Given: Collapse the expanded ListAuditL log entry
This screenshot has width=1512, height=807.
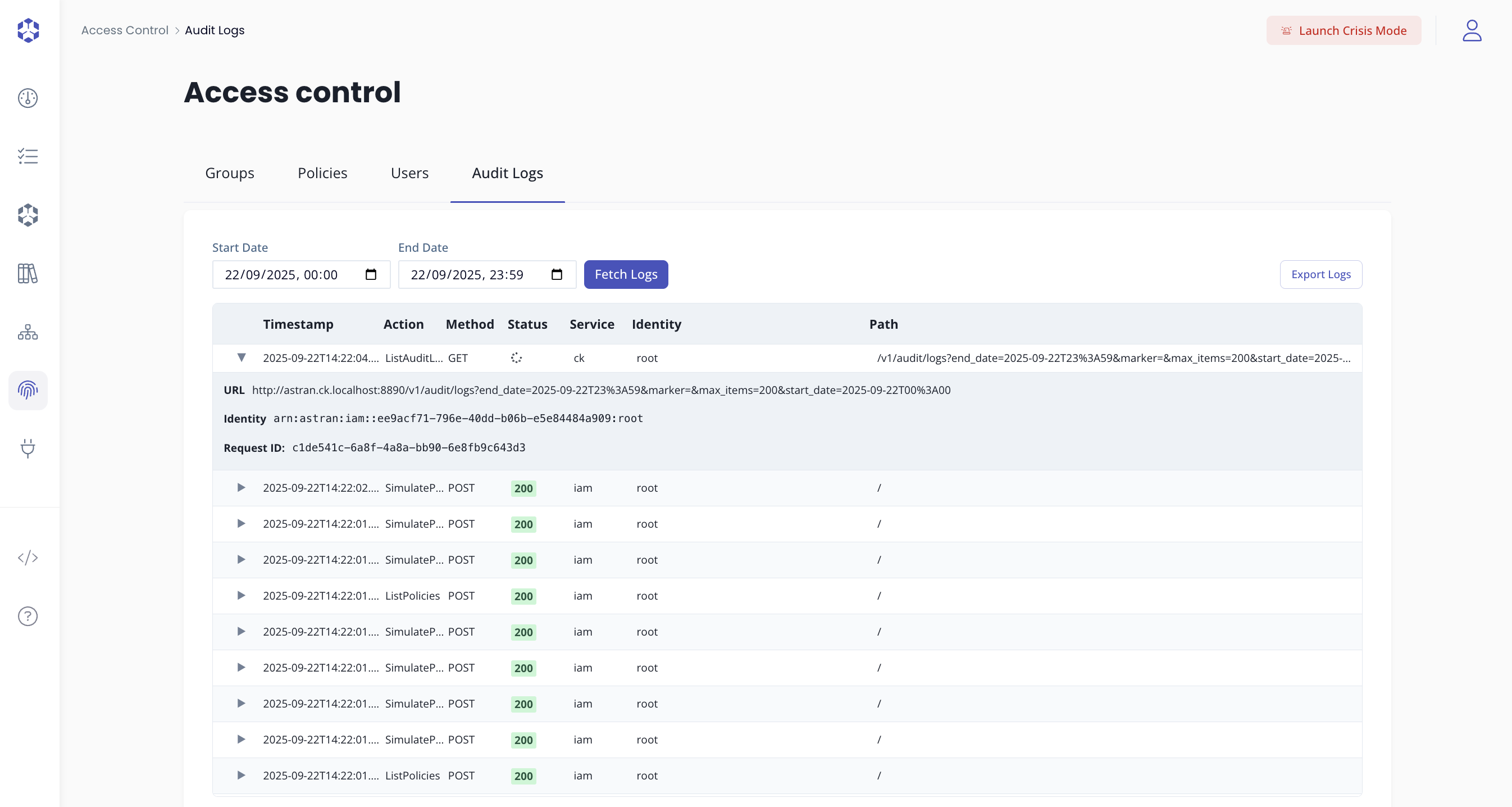Looking at the screenshot, I should tap(242, 359).
